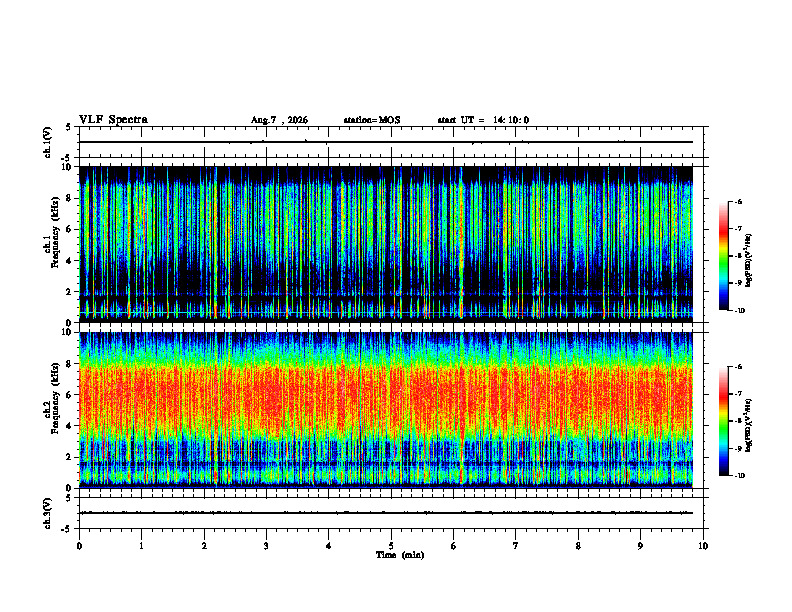Click the ch.1 voltage waveform trace

point(386,142)
